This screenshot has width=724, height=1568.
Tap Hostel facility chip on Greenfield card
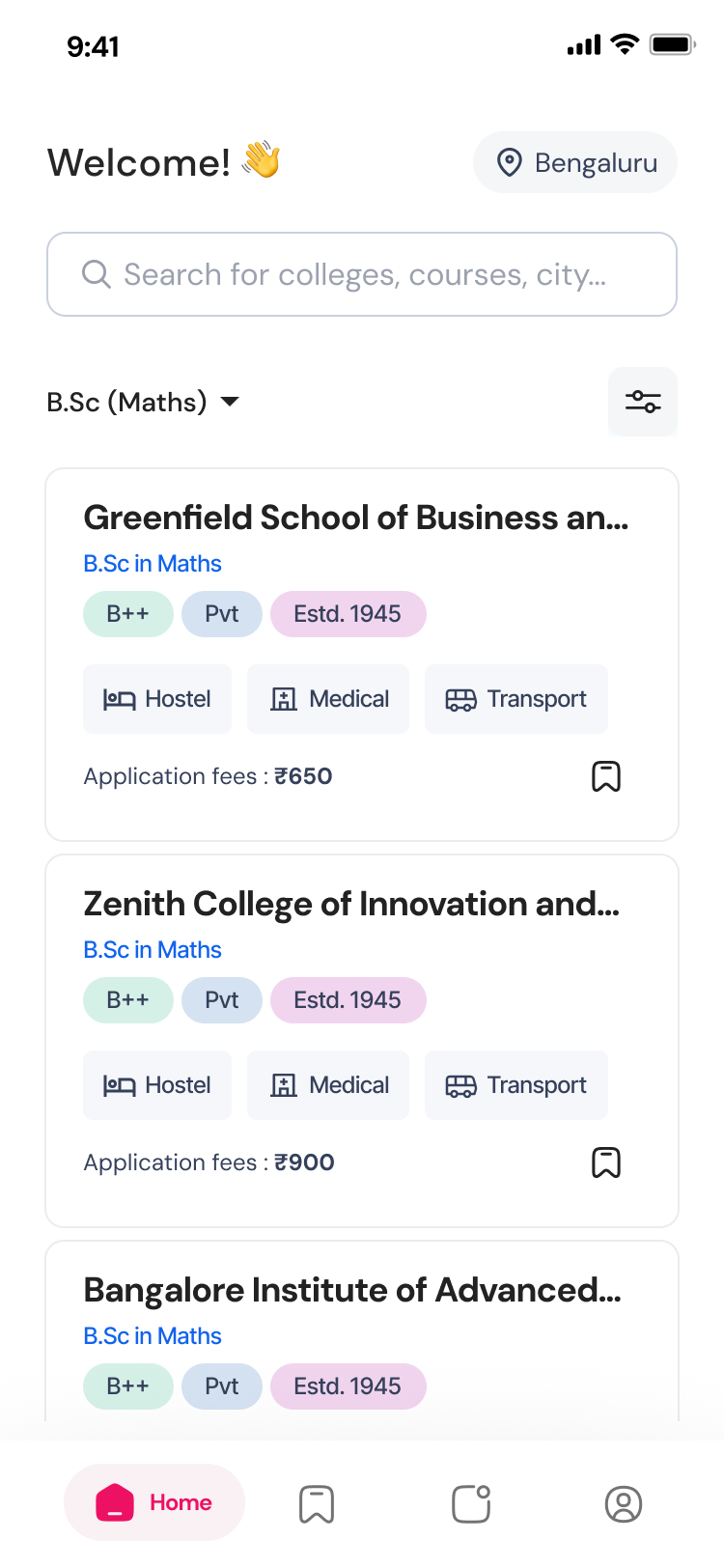coord(157,699)
